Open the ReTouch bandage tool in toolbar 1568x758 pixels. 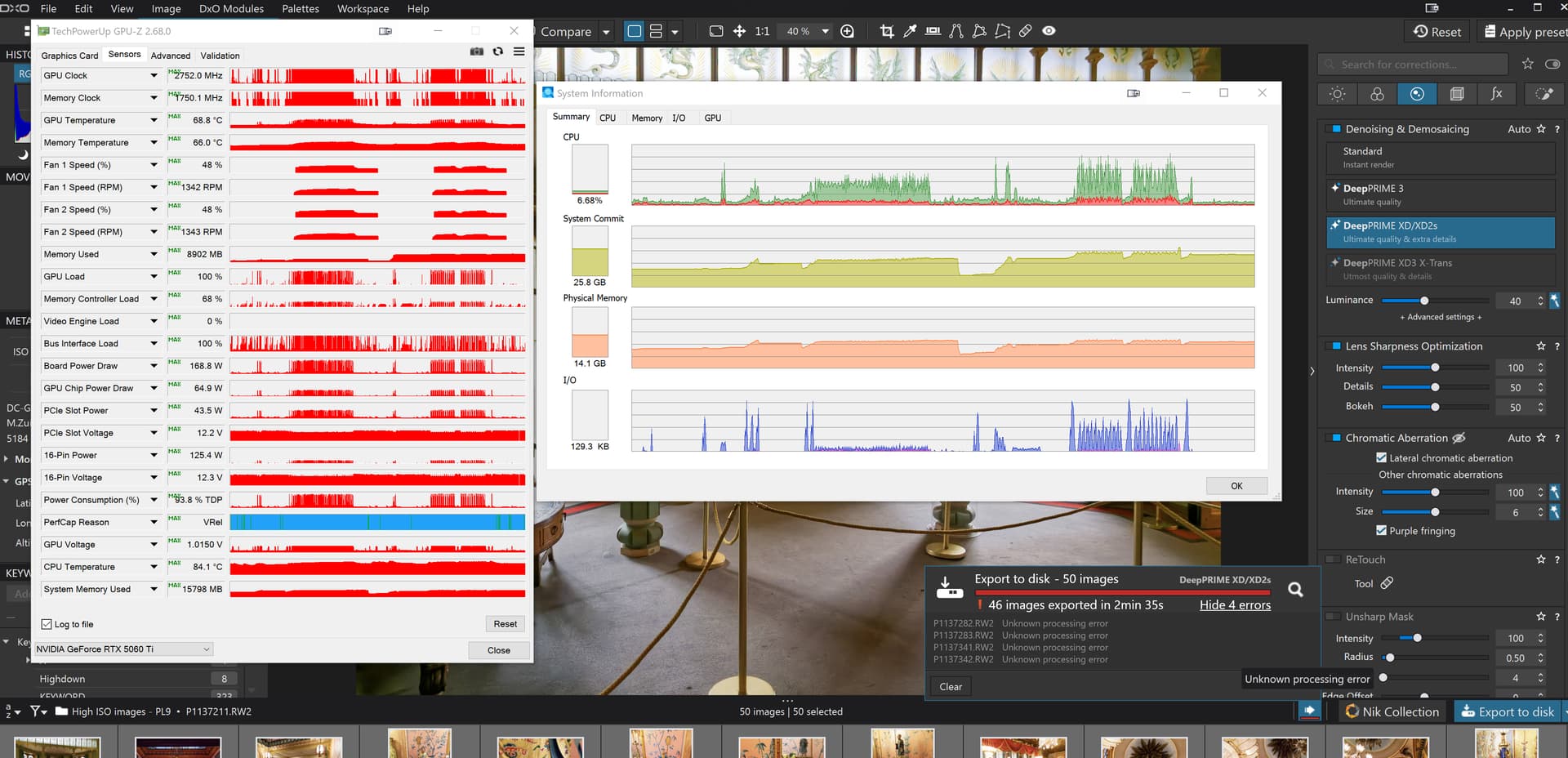1026,31
